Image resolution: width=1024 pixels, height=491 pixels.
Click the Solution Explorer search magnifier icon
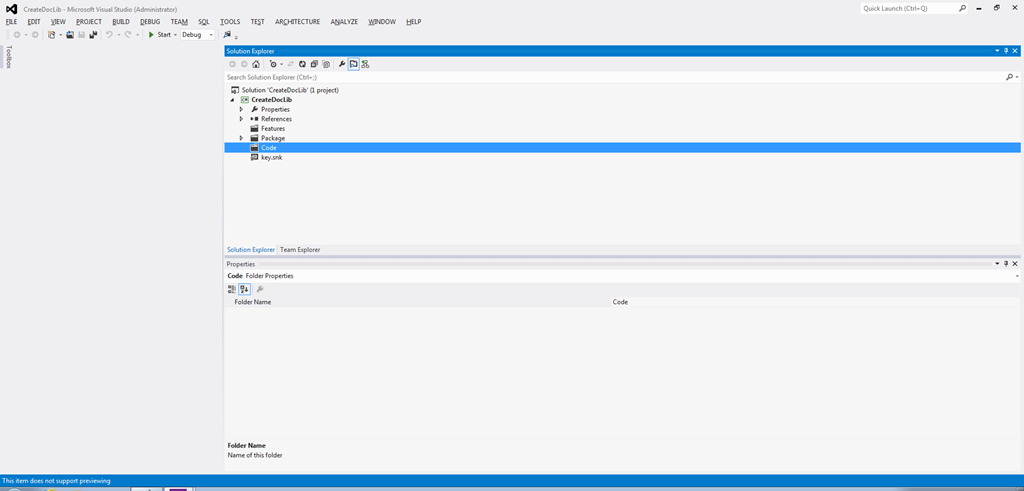[1009, 77]
